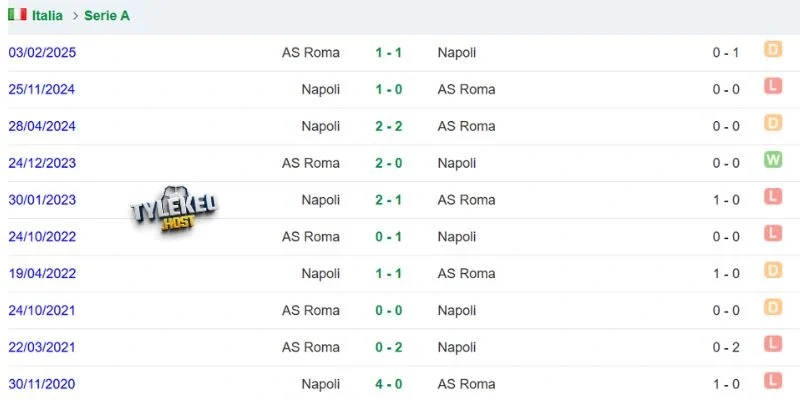Click the L badge for 30/11/2020 match
The image size is (800, 400).
click(772, 380)
